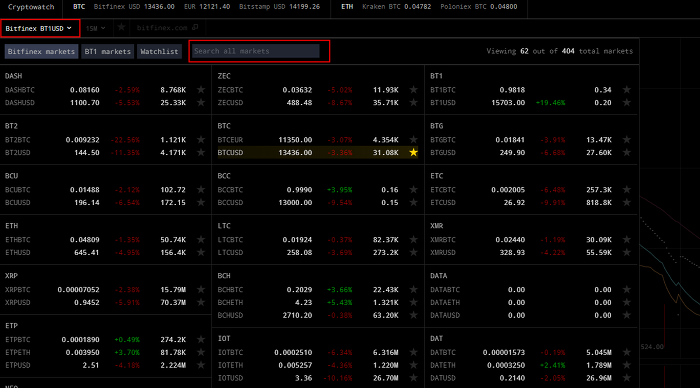Open the 15M interval dropdown
This screenshot has height=388, width=700.
coord(96,28)
